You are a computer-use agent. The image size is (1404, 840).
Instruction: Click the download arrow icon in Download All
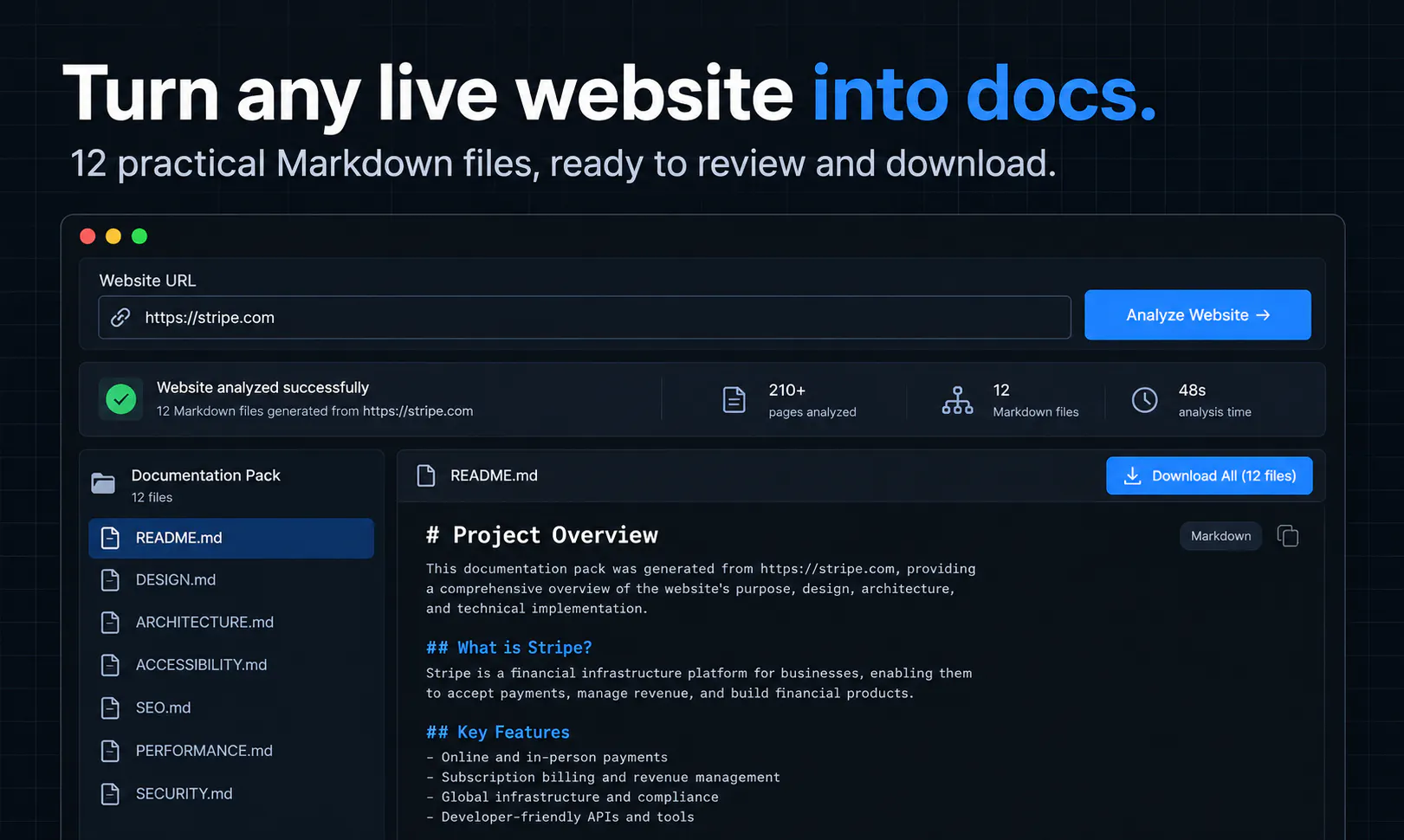click(x=1132, y=475)
